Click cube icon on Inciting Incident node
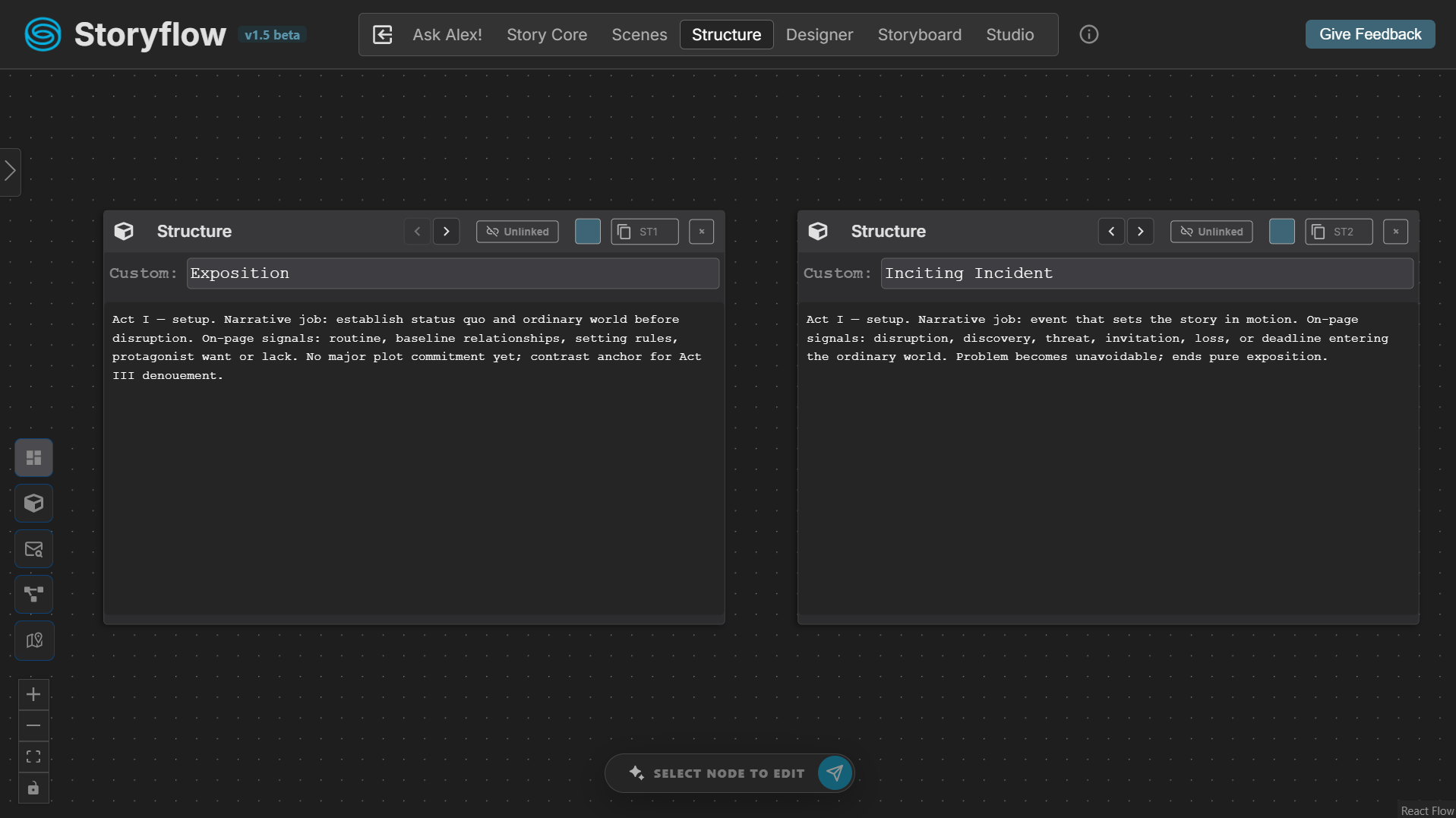Image resolution: width=1456 pixels, height=818 pixels. [818, 231]
